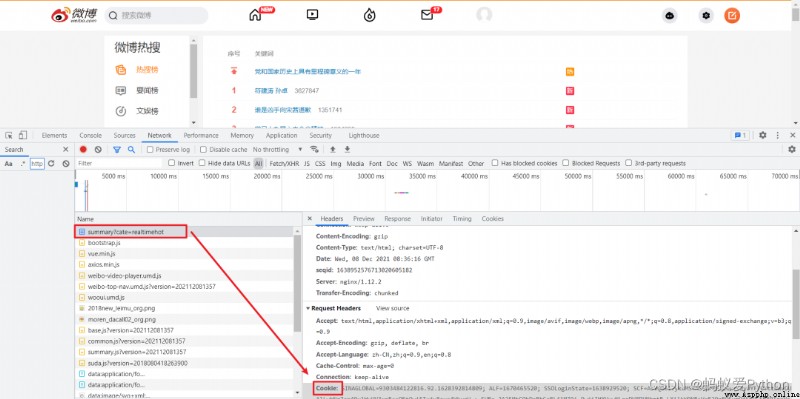Viewport: 800px width, 399px height.
Task: Open DevTools settings gear
Action: 762,135
